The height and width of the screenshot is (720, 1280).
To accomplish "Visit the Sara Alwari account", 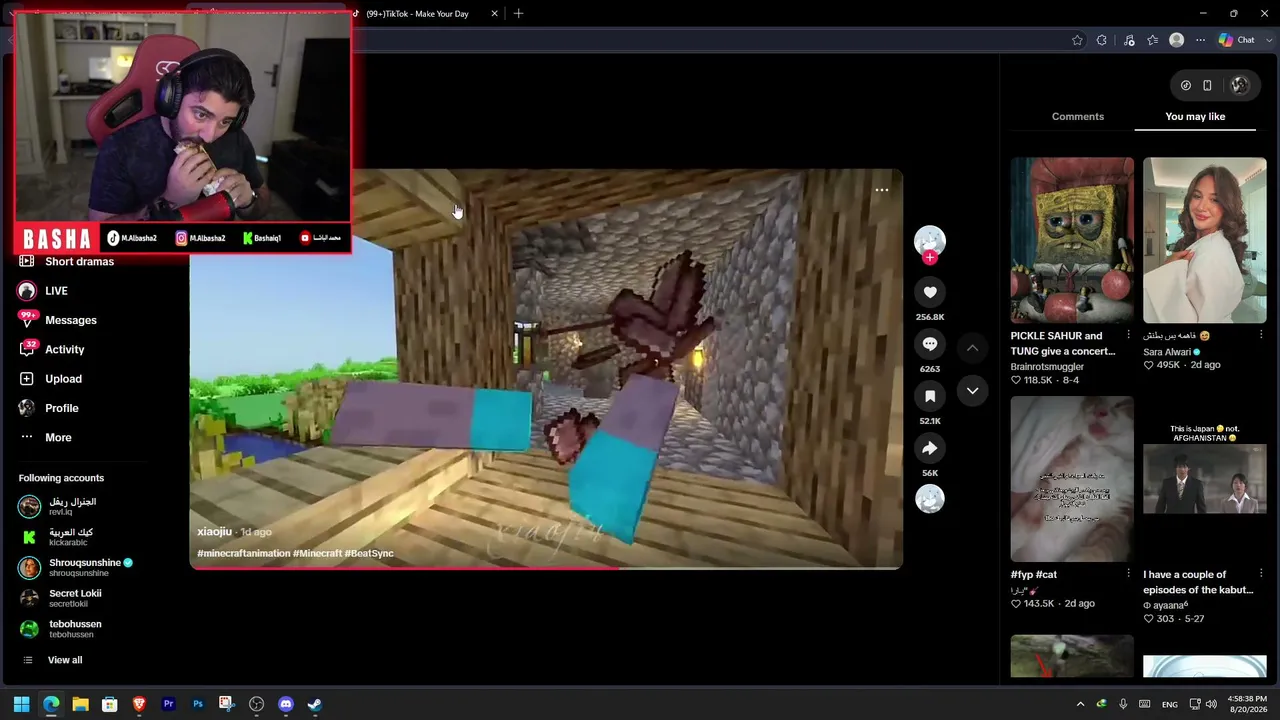I will (x=1171, y=352).
